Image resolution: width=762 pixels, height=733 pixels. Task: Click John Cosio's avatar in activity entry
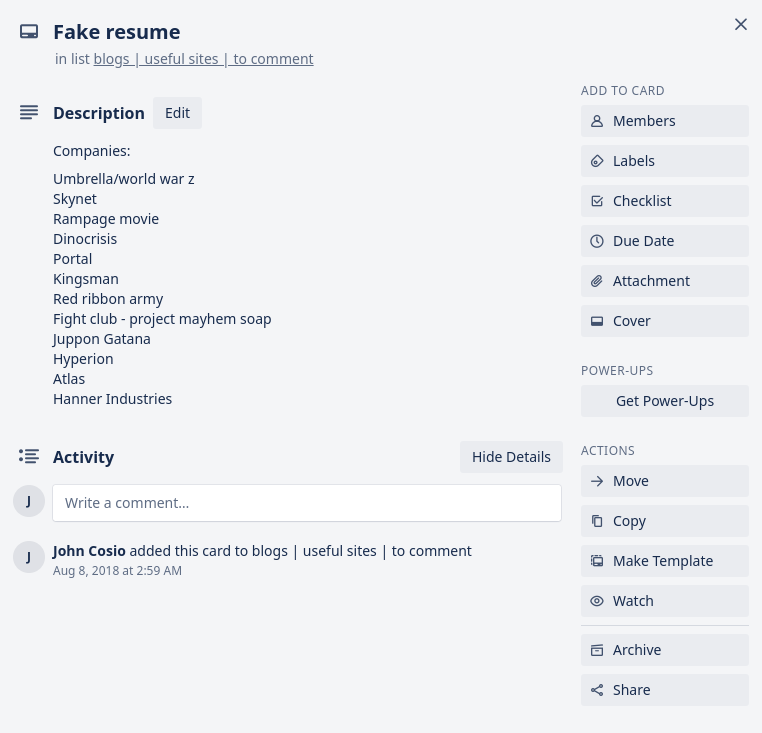click(29, 557)
